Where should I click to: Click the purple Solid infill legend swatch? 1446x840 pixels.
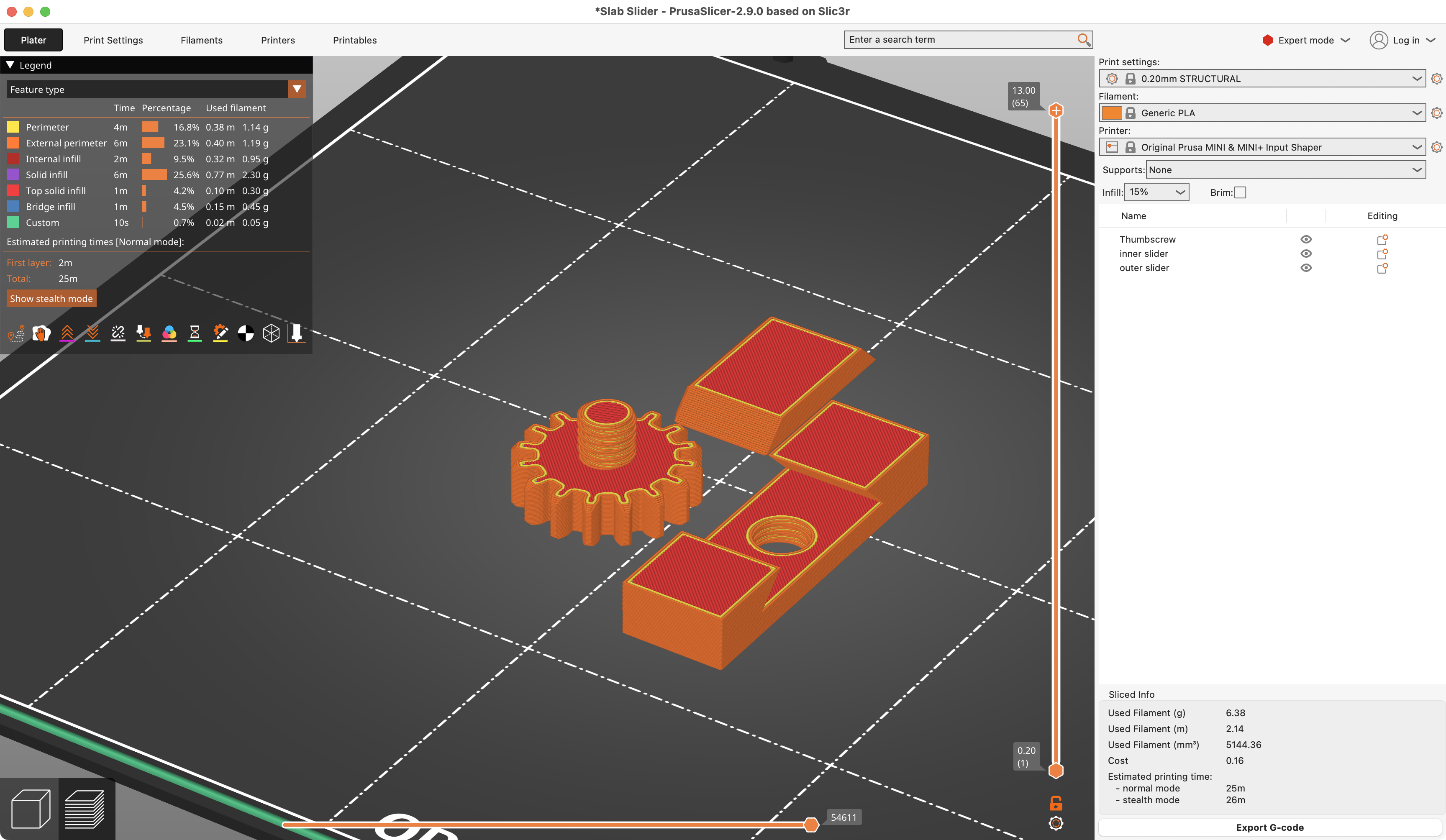(13, 174)
